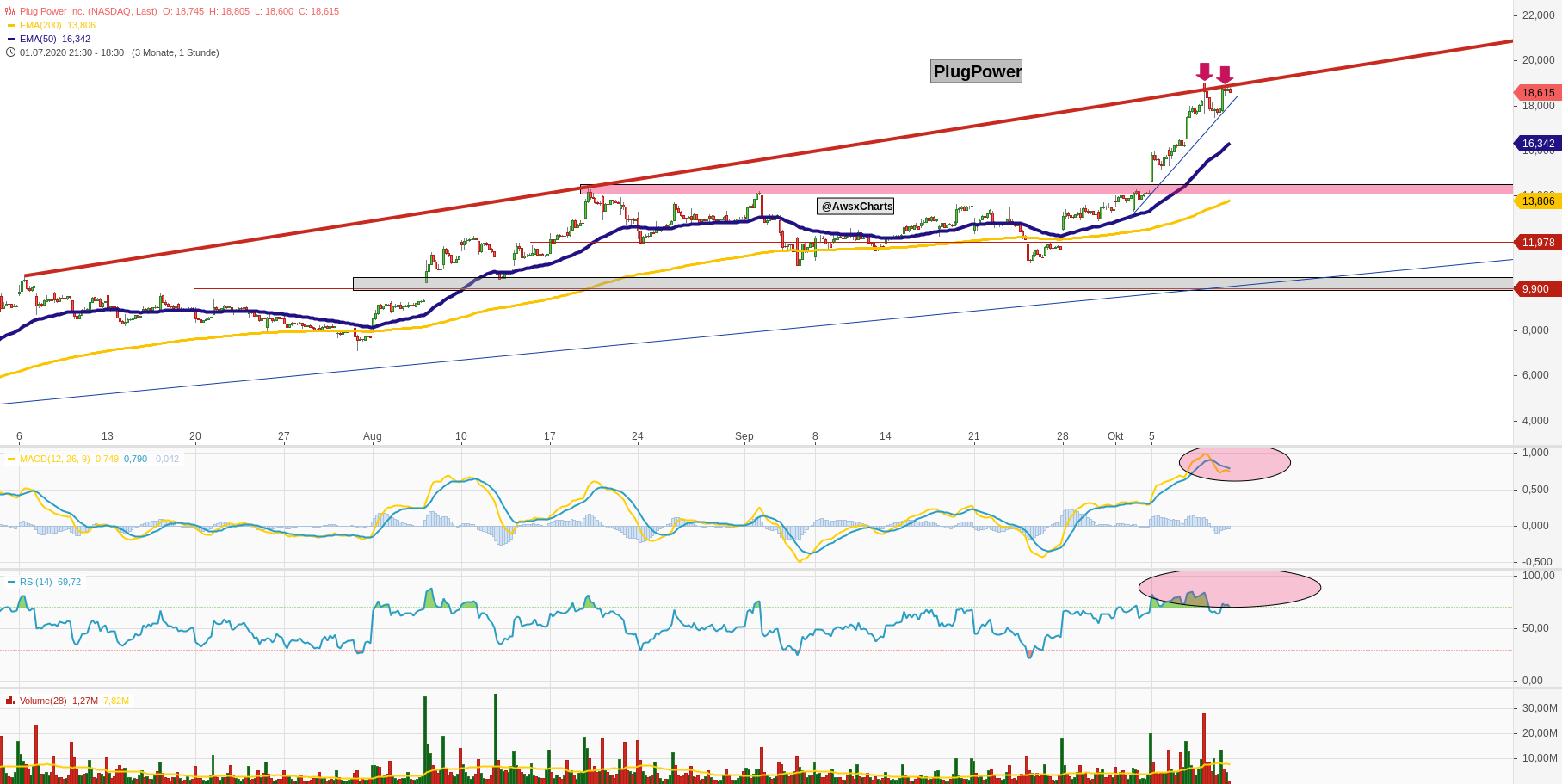Click the Volume bar-chart icon in the volume panel
The height and width of the screenshot is (784, 1562).
(10, 701)
